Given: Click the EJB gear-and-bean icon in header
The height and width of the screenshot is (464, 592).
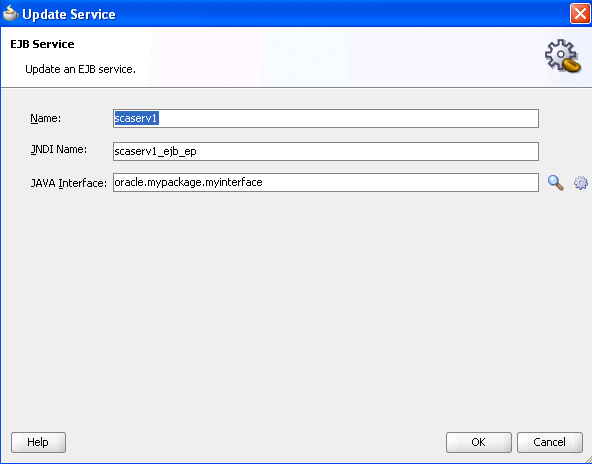Looking at the screenshot, I should pyautogui.click(x=563, y=56).
